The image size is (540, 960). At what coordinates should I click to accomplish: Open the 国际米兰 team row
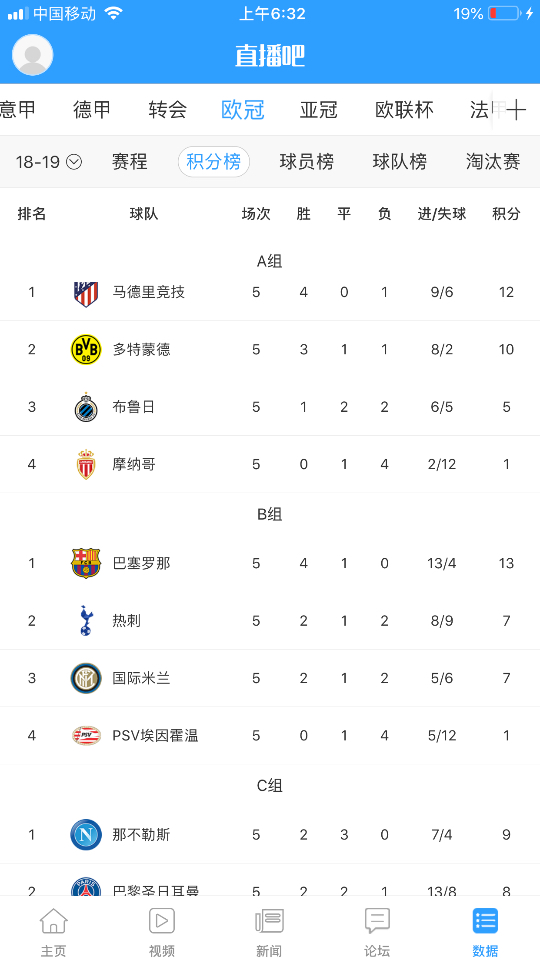pyautogui.click(x=270, y=678)
